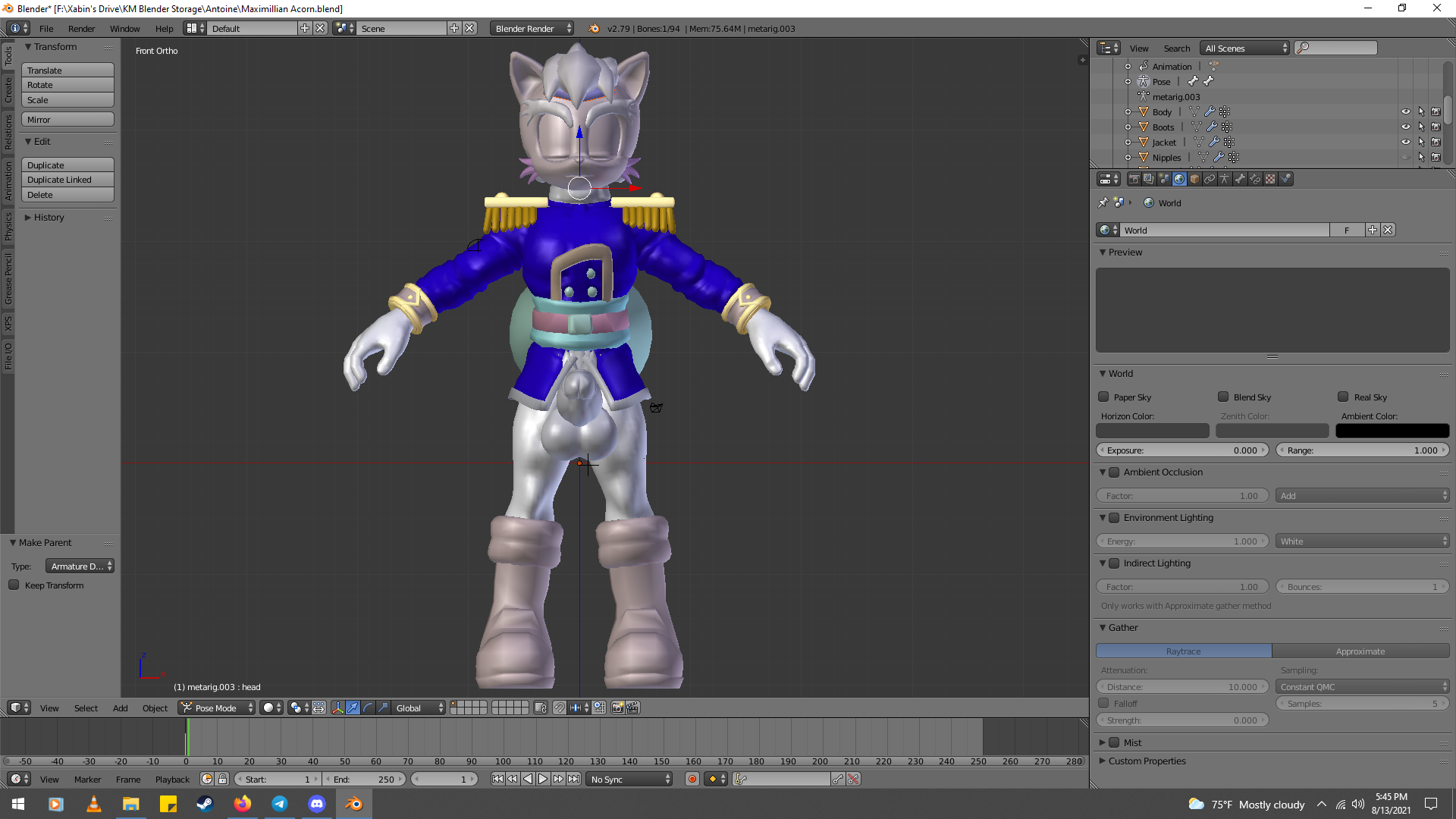Enable Environment Lighting checkbox
Image resolution: width=1456 pixels, height=819 pixels.
(x=1114, y=517)
